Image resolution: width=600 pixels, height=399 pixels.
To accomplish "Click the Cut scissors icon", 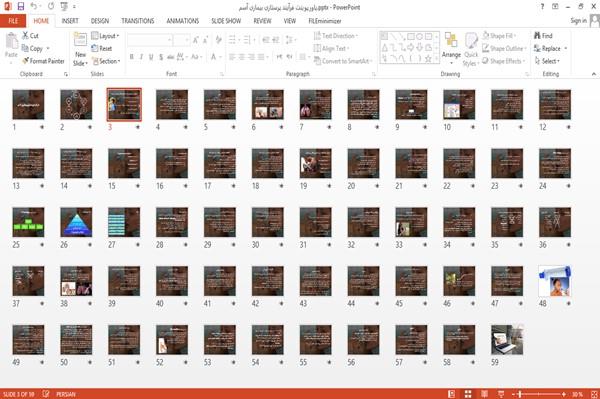I will [x=25, y=36].
